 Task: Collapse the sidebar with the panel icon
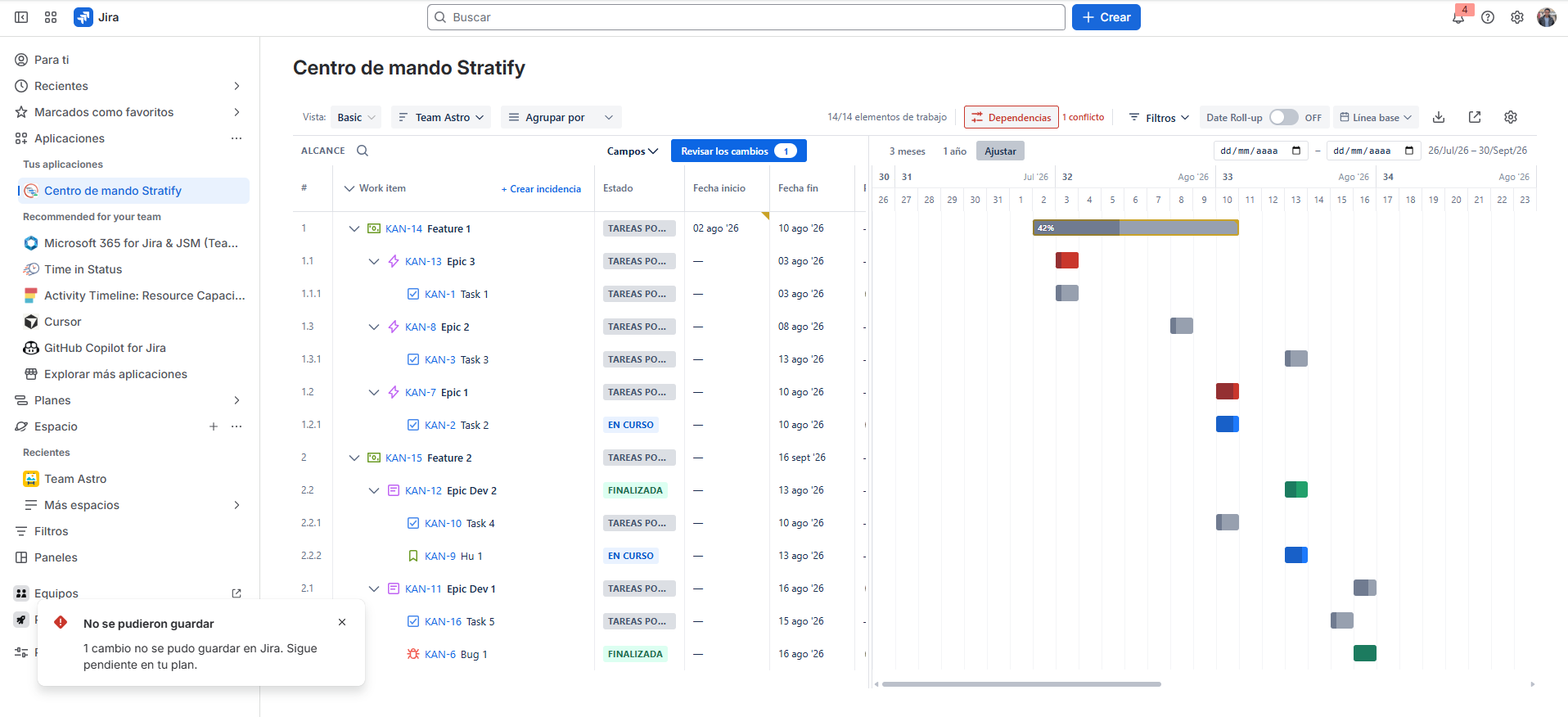tap(21, 17)
